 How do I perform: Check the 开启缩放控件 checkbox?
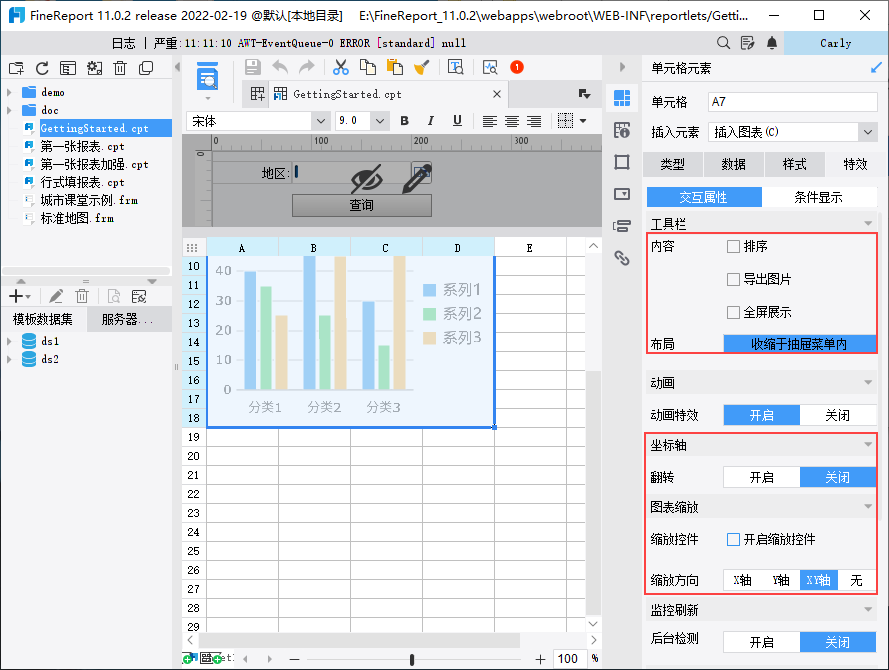[x=733, y=540]
